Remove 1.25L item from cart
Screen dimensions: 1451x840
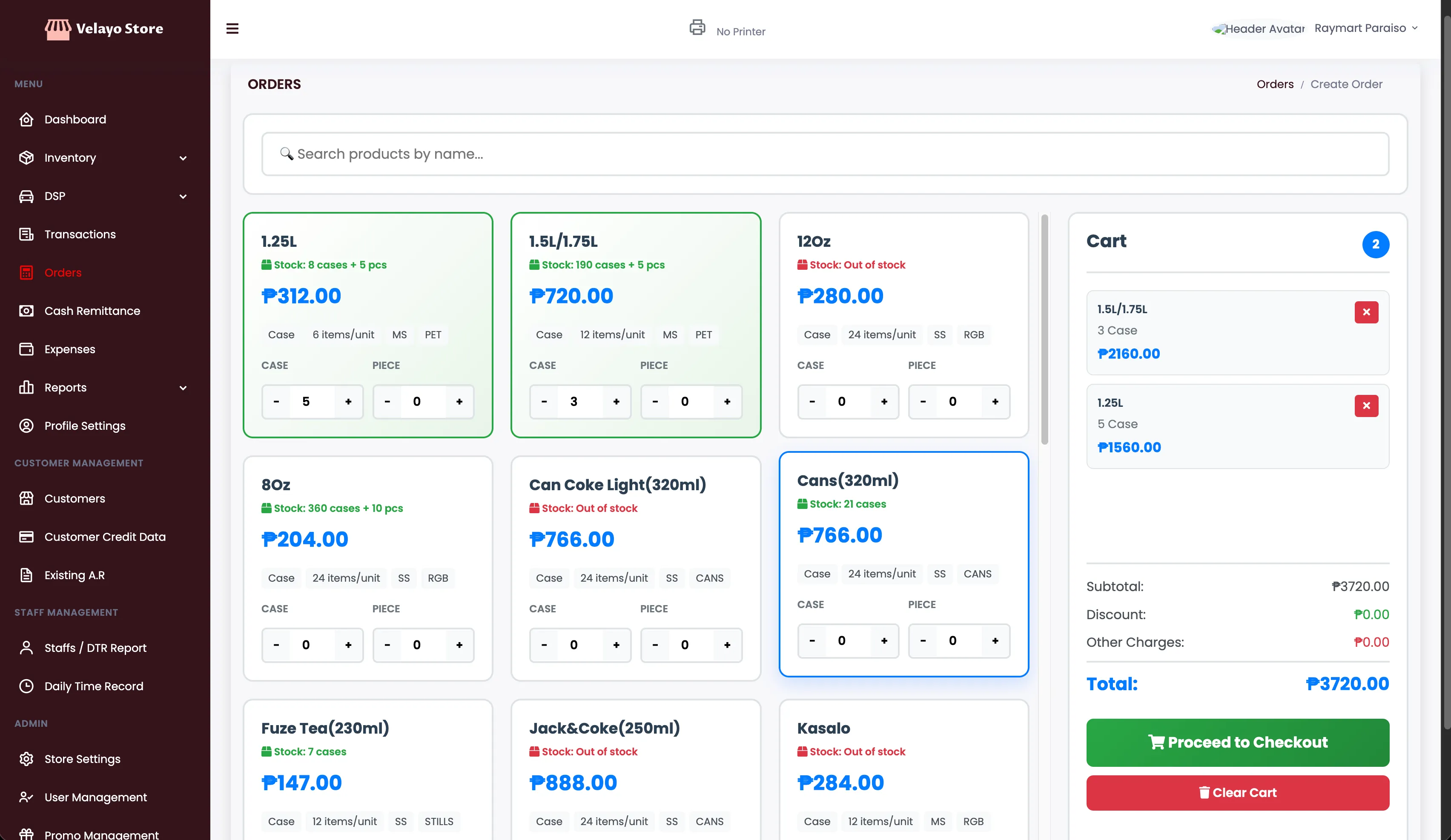click(x=1366, y=406)
